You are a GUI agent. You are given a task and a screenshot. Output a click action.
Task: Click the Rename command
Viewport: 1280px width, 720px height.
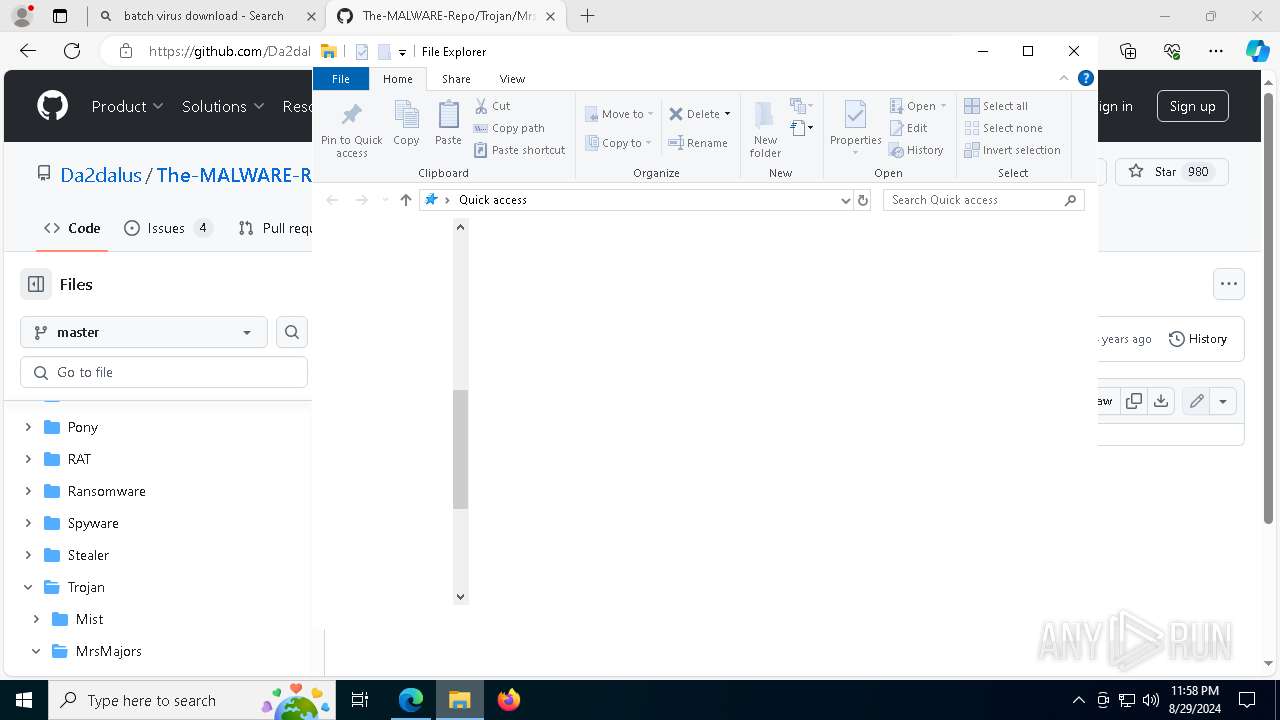(x=698, y=143)
